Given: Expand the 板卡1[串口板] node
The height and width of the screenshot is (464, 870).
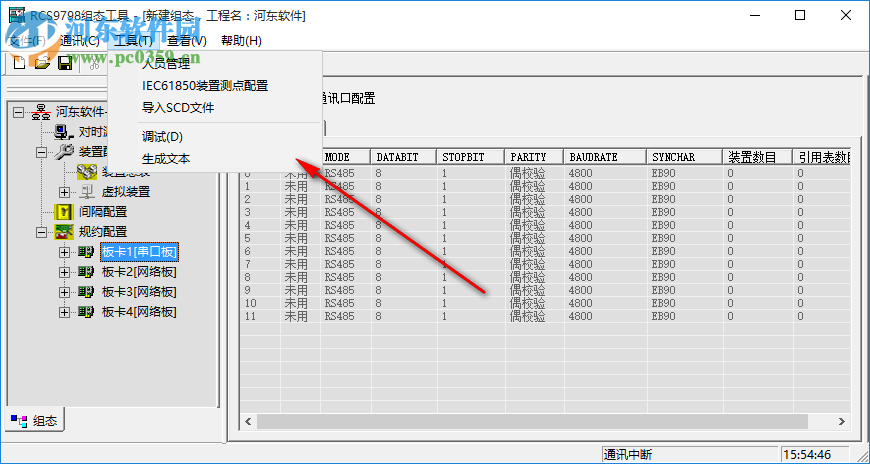Looking at the screenshot, I should 64,252.
